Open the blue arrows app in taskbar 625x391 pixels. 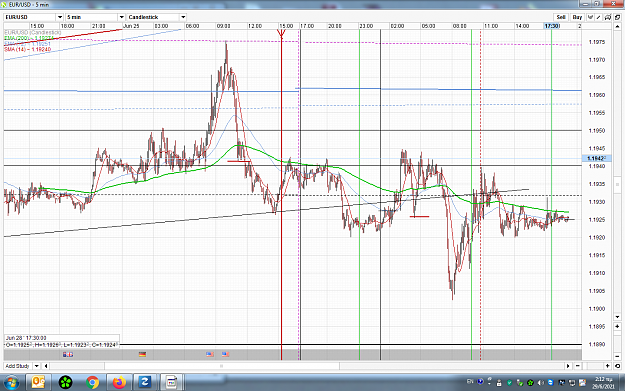pyautogui.click(x=145, y=383)
